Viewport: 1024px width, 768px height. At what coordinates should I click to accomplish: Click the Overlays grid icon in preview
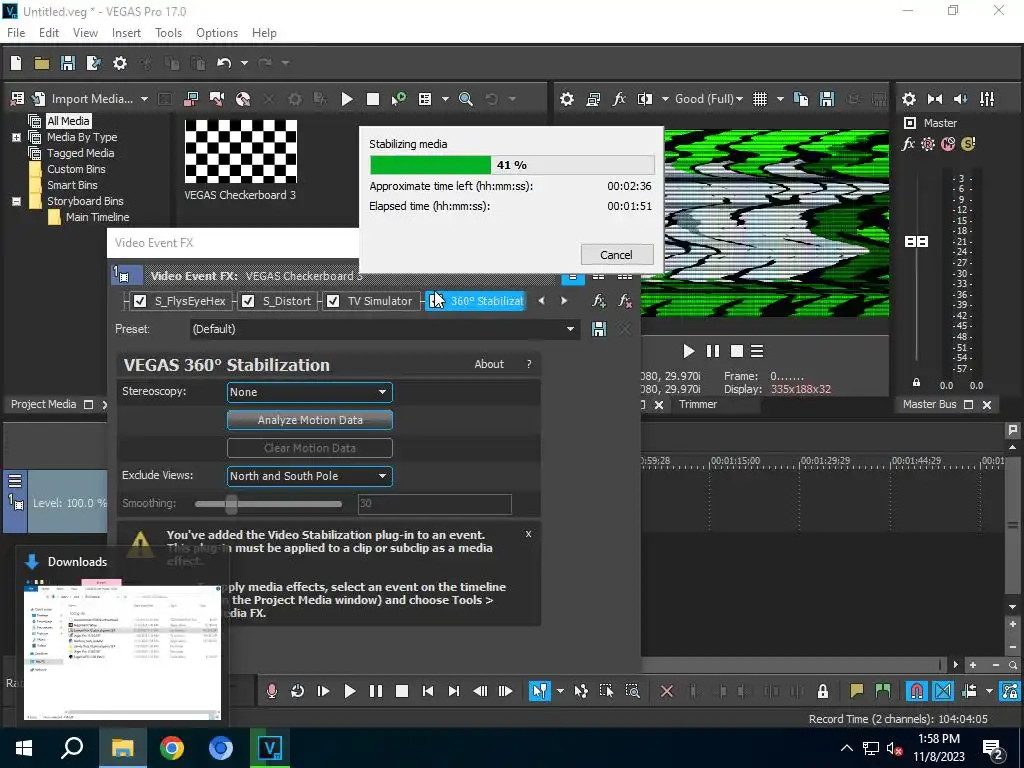click(760, 99)
